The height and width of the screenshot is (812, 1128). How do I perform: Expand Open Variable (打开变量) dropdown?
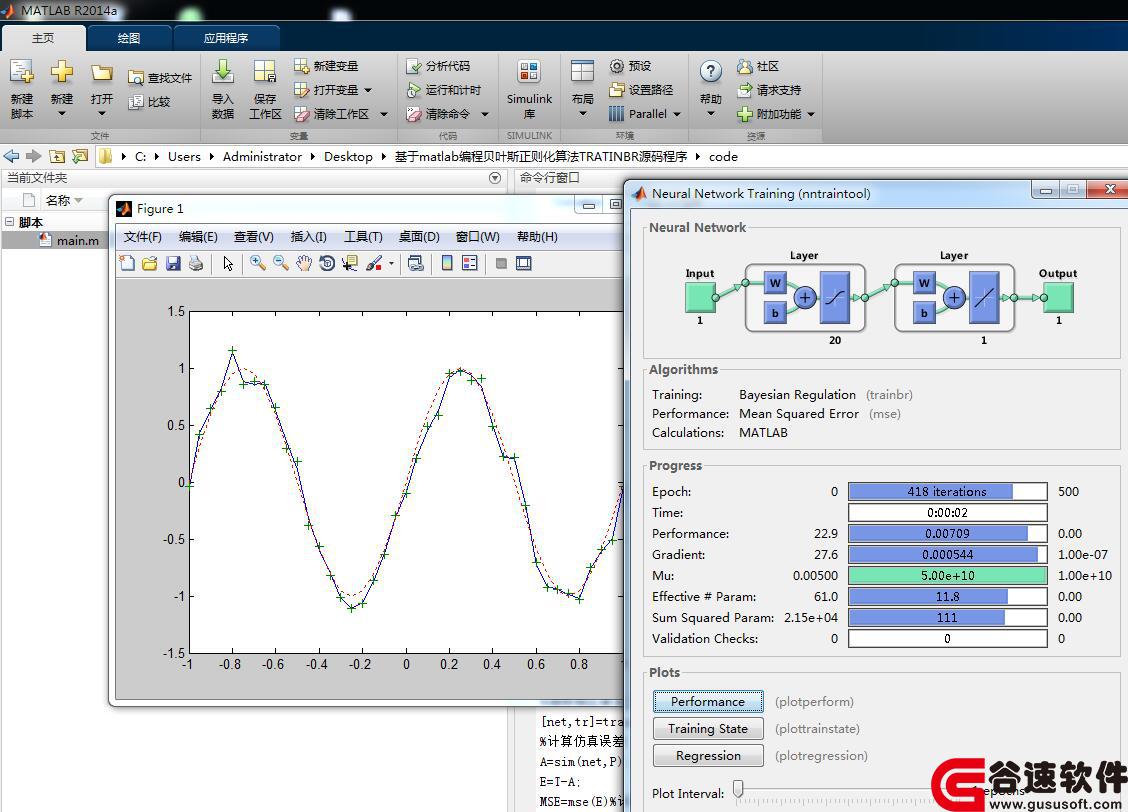[x=368, y=91]
